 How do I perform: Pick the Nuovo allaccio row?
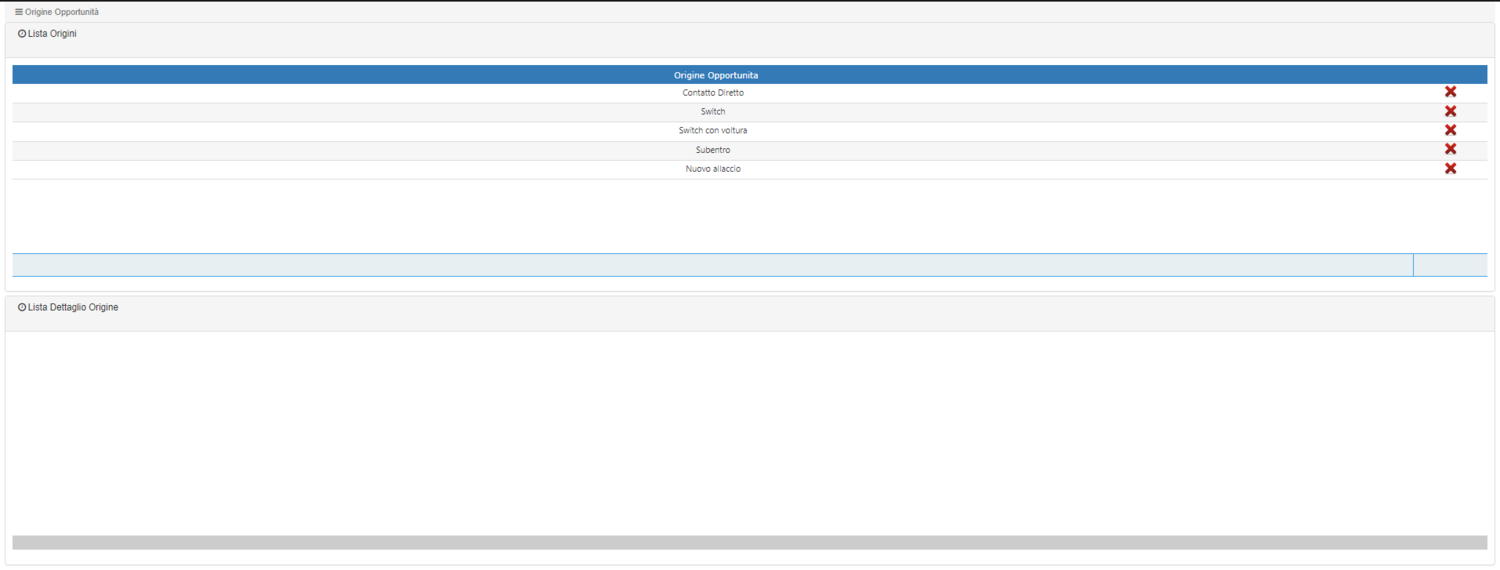pos(713,169)
